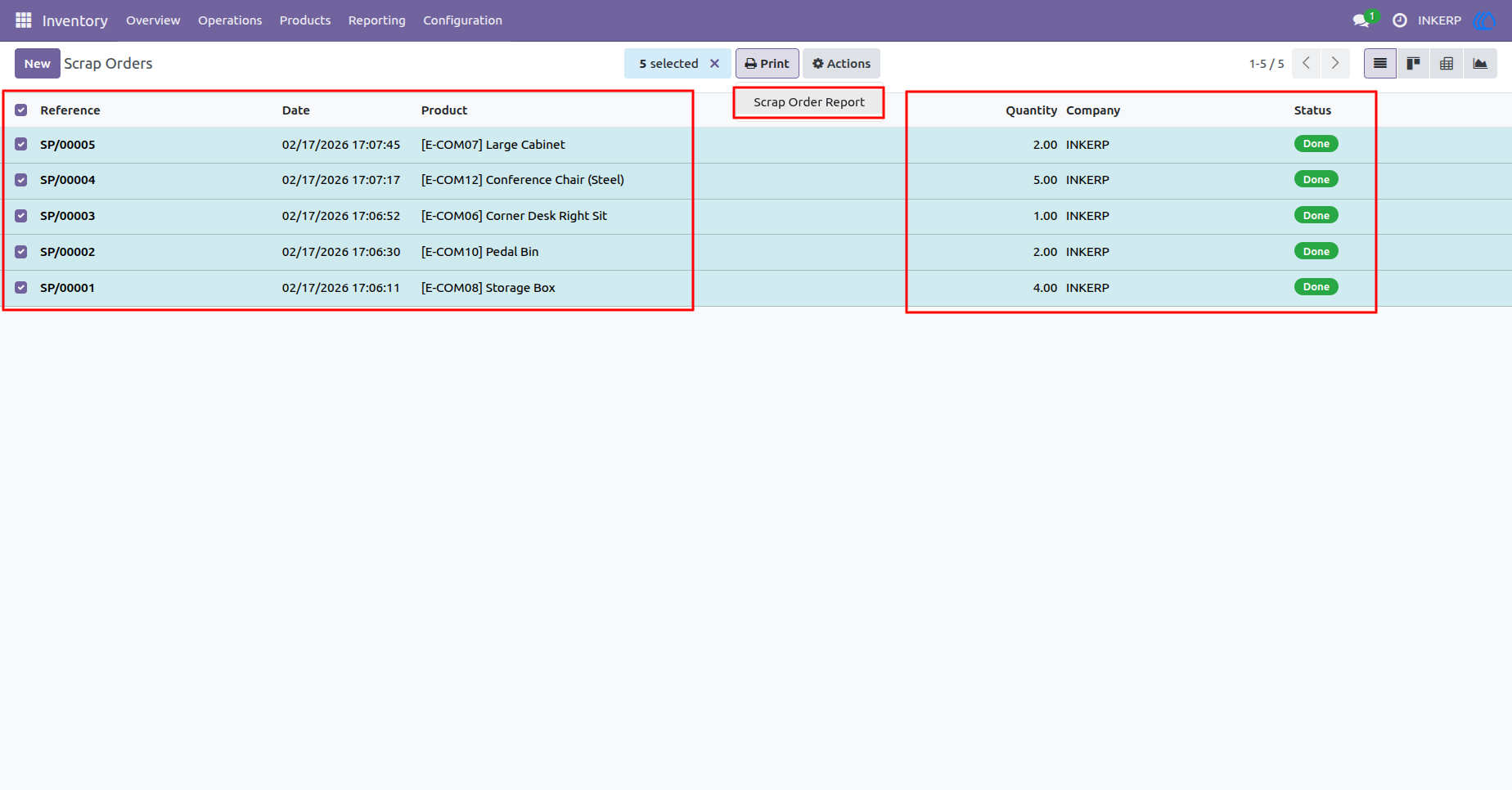Open the Products menu
Viewport: 1512px width, 790px height.
(305, 20)
